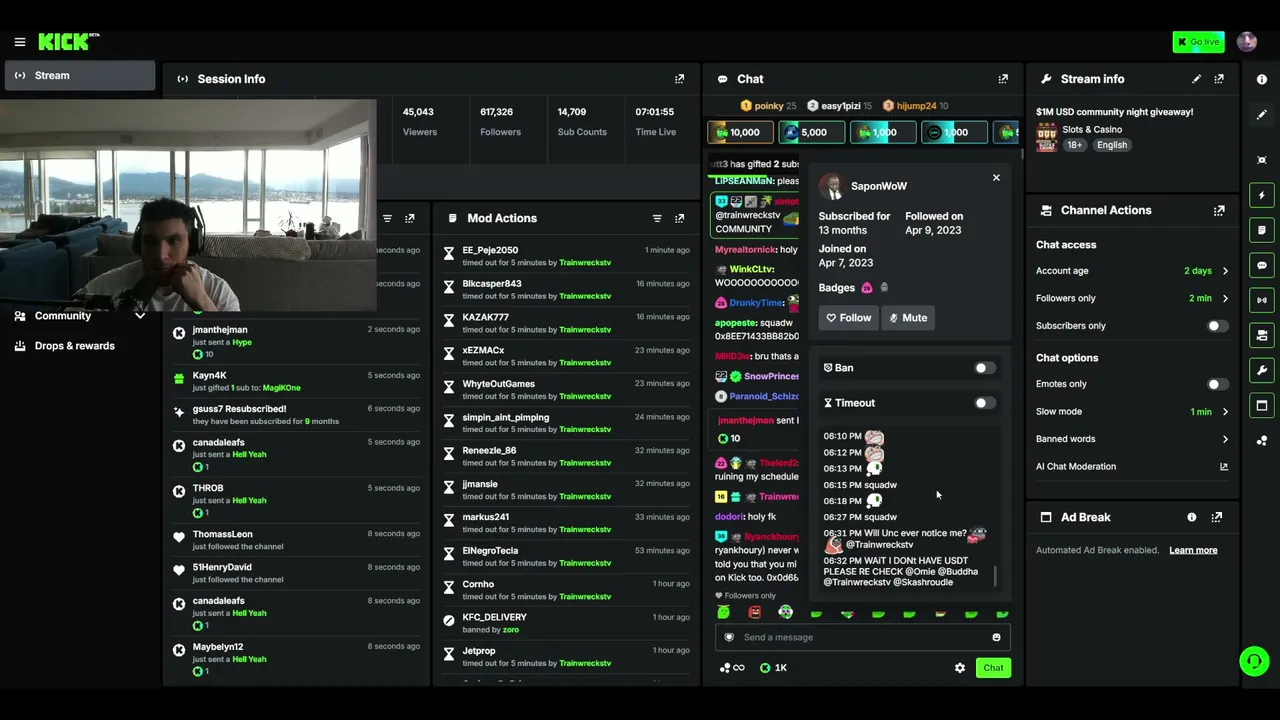Click the Send a message input field
The width and height of the screenshot is (1280, 720).
coord(862,637)
